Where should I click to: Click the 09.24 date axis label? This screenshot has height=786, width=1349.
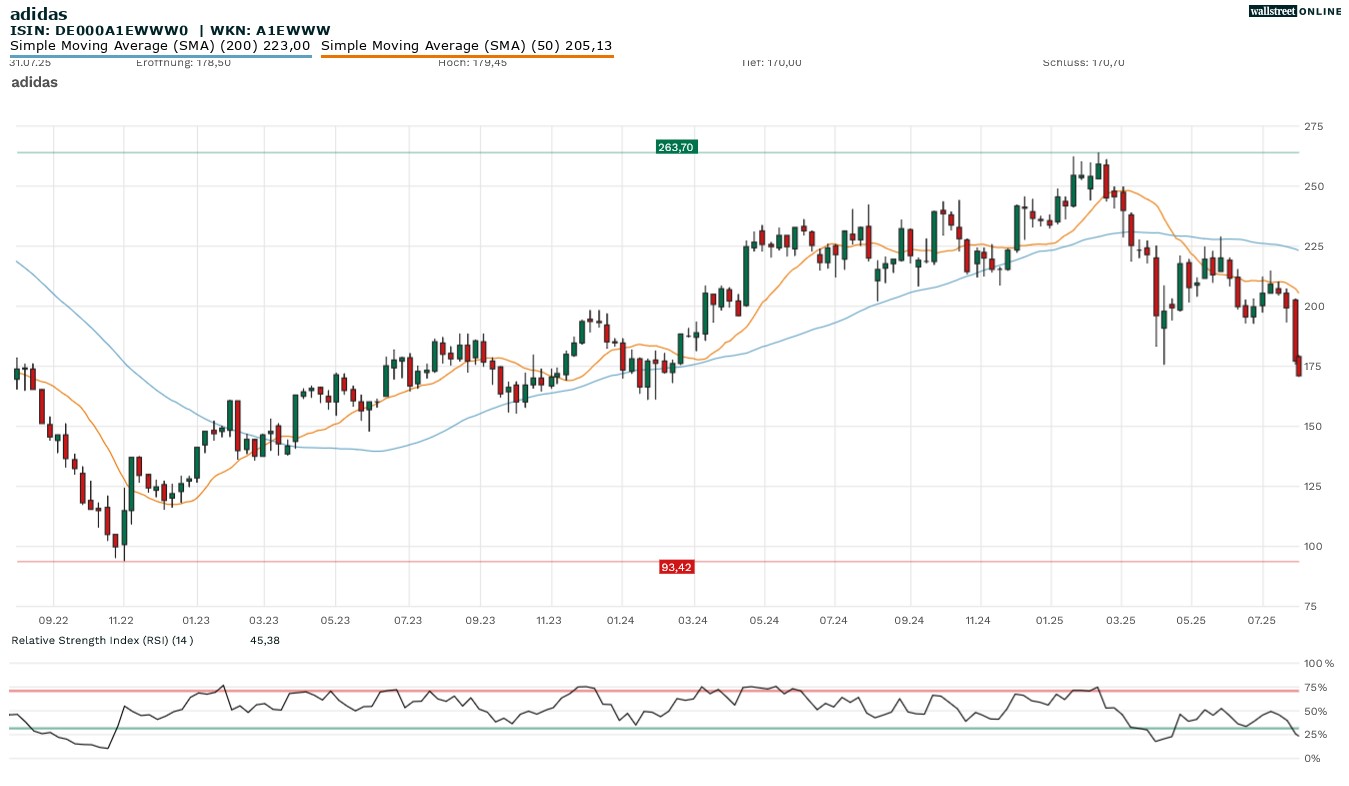pos(909,620)
